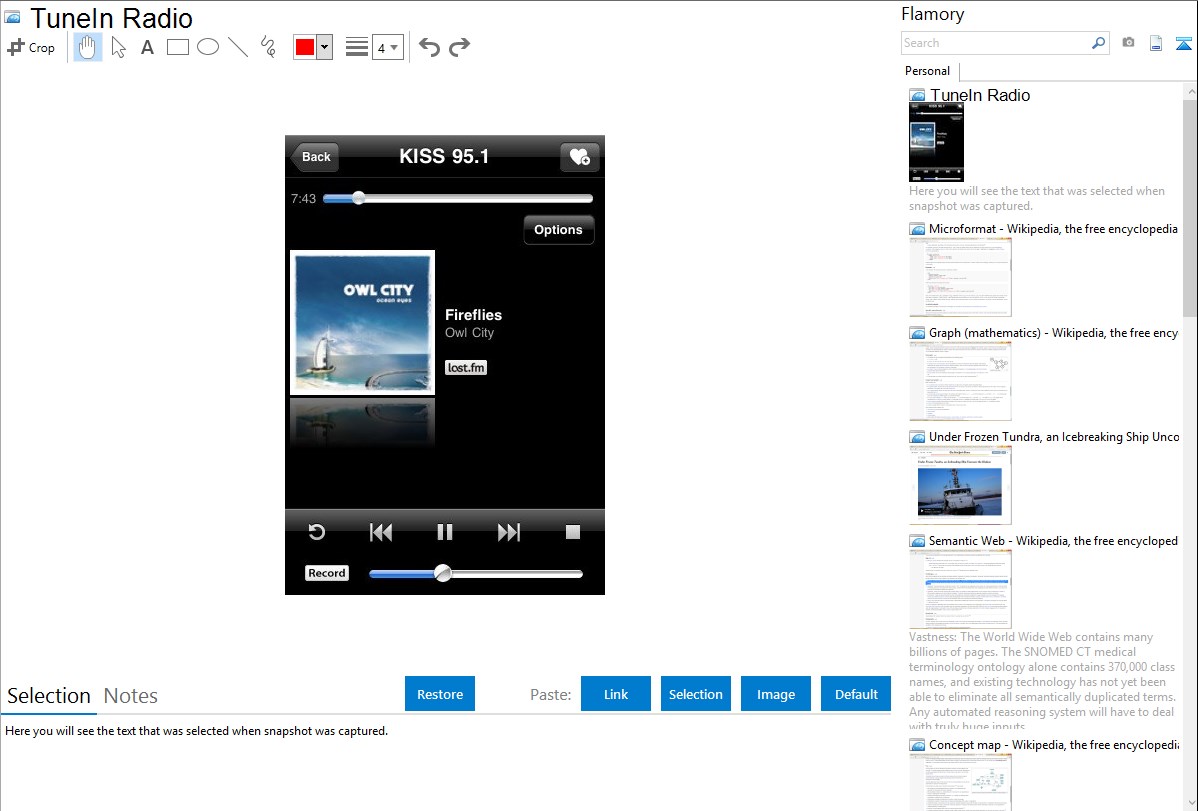Click the line thickness icon
Viewport: 1198px width, 811px height.
[x=357, y=47]
